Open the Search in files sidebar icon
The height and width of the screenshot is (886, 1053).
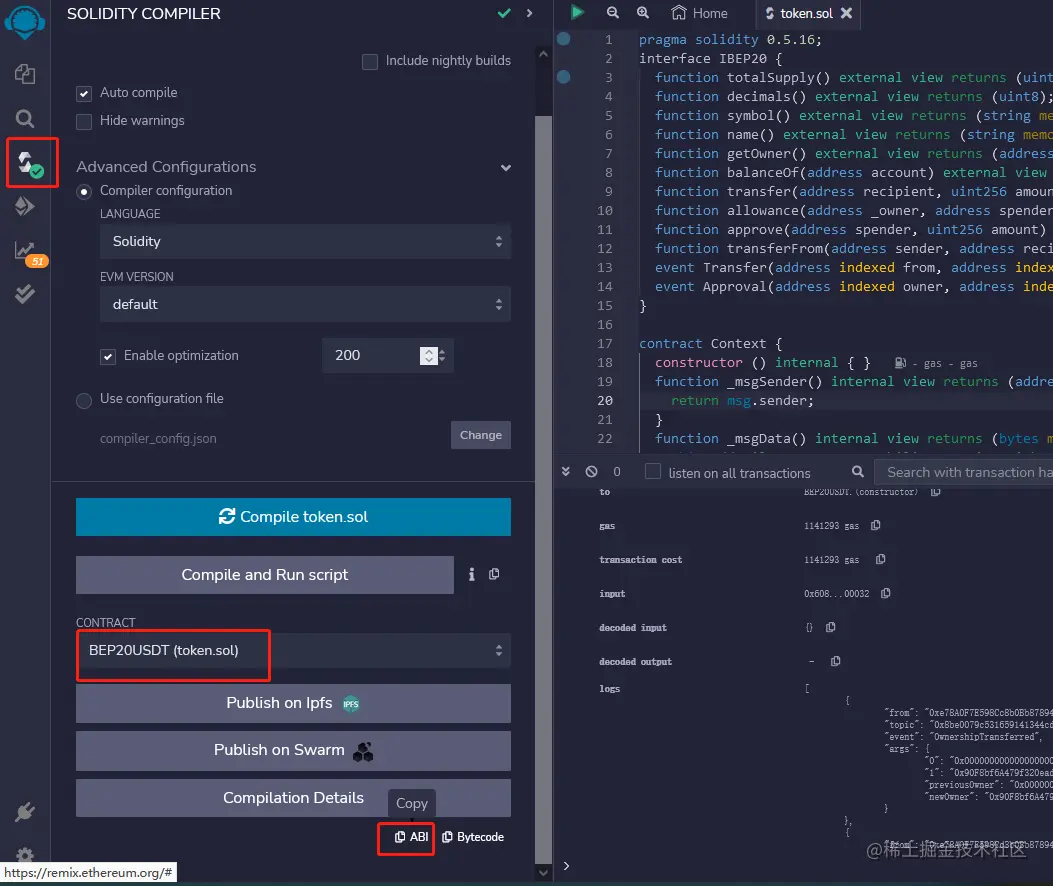pos(25,119)
